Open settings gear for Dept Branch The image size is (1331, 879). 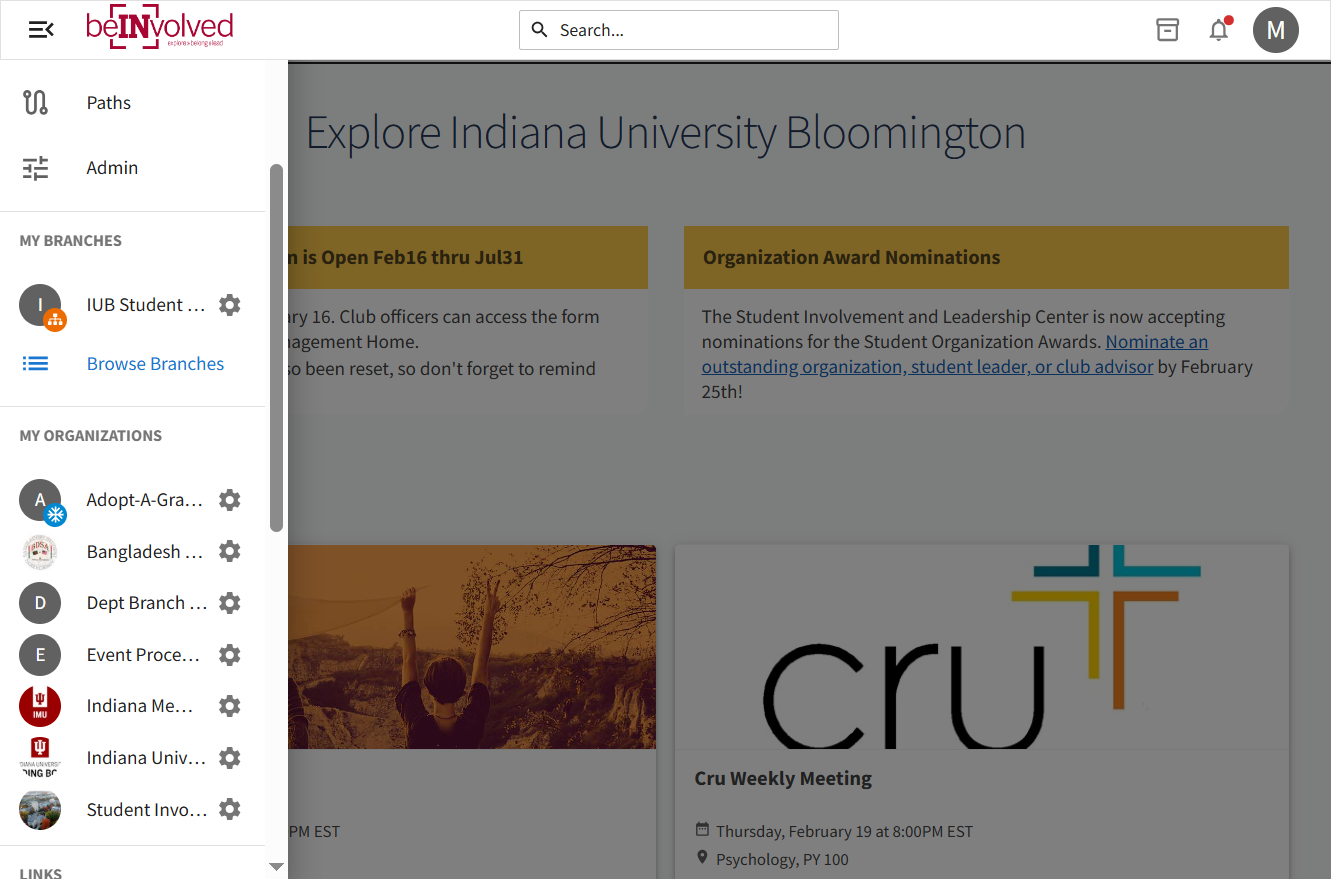coord(230,603)
